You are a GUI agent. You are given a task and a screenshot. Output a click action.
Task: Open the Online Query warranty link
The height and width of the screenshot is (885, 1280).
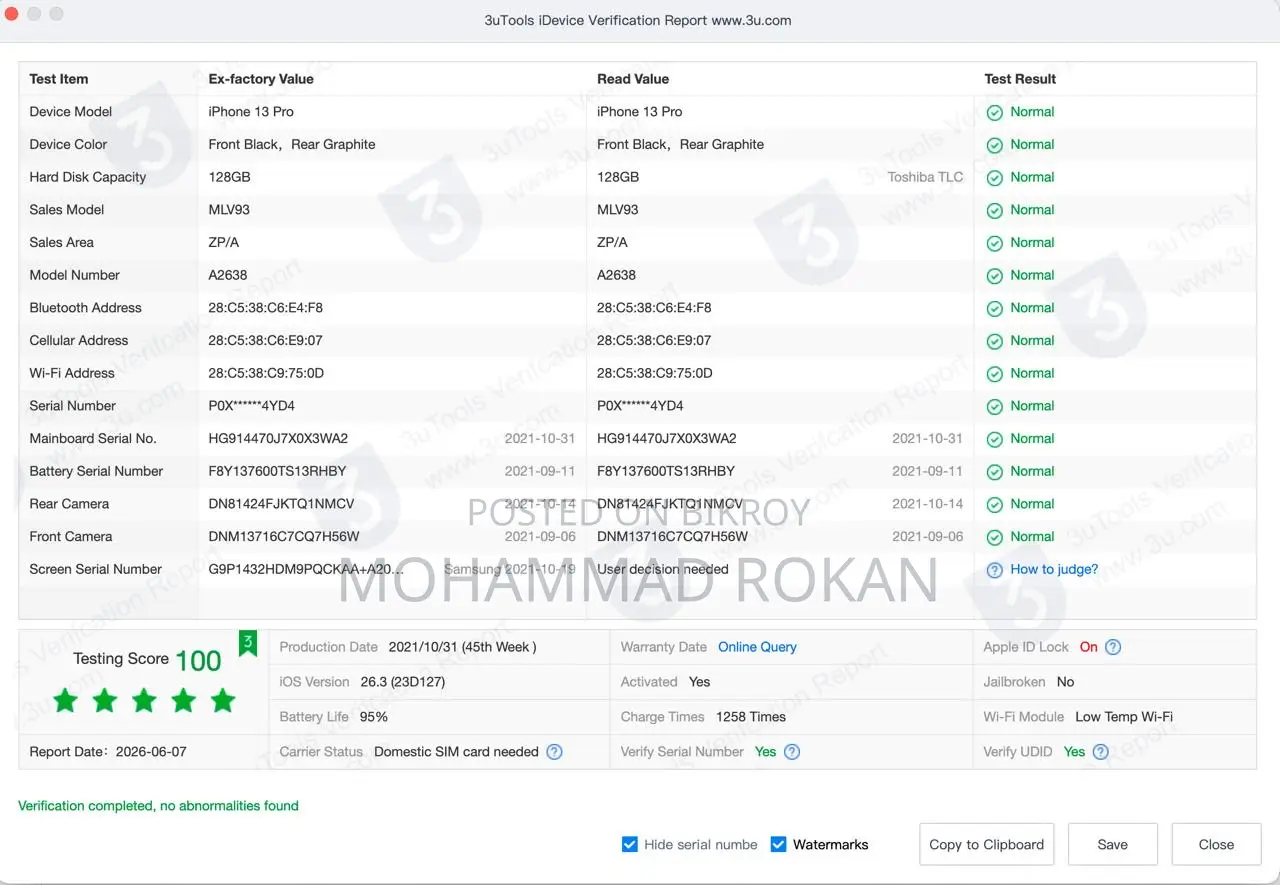[x=757, y=647]
